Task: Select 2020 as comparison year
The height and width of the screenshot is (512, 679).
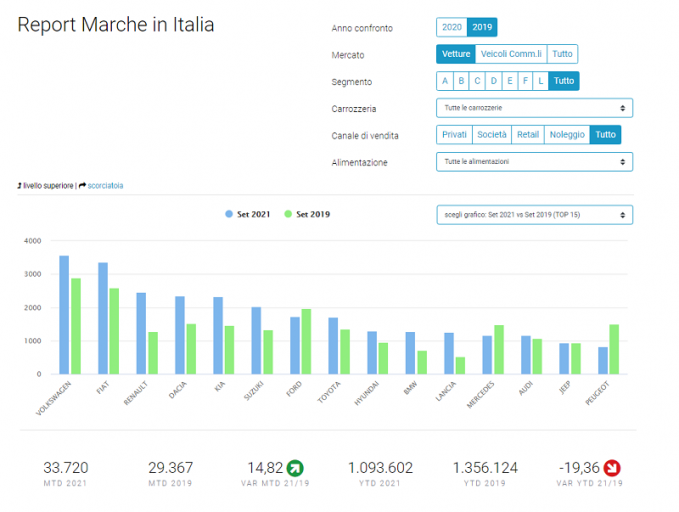Action: (x=452, y=27)
